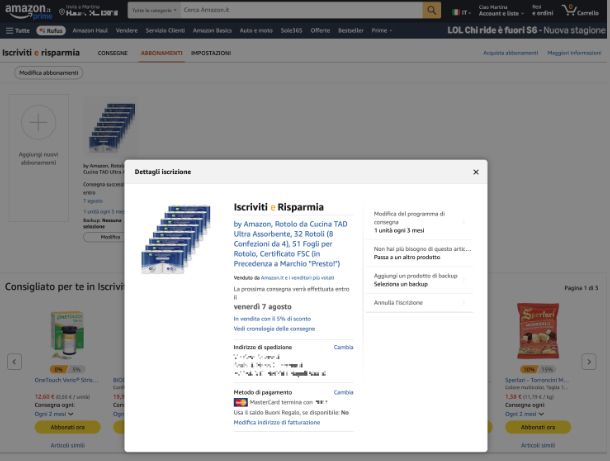Go to Amazon Basics
610x461 pixels.
212,30
